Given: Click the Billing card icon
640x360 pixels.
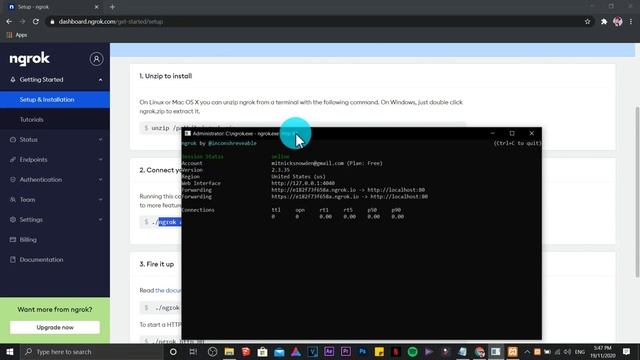Looking at the screenshot, I should coord(13,240).
